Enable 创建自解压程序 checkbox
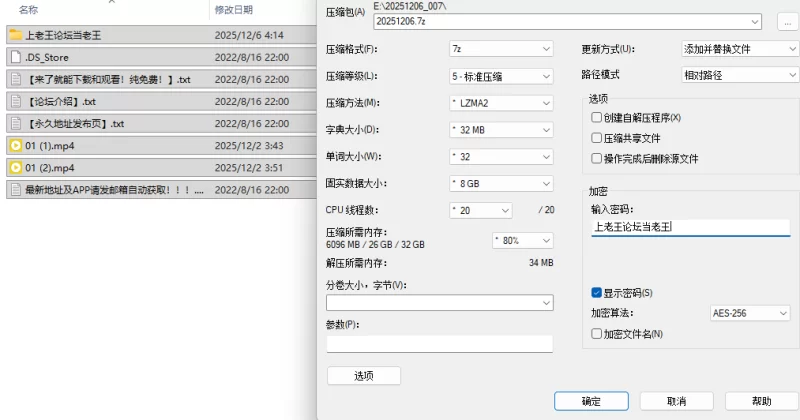 [596, 117]
